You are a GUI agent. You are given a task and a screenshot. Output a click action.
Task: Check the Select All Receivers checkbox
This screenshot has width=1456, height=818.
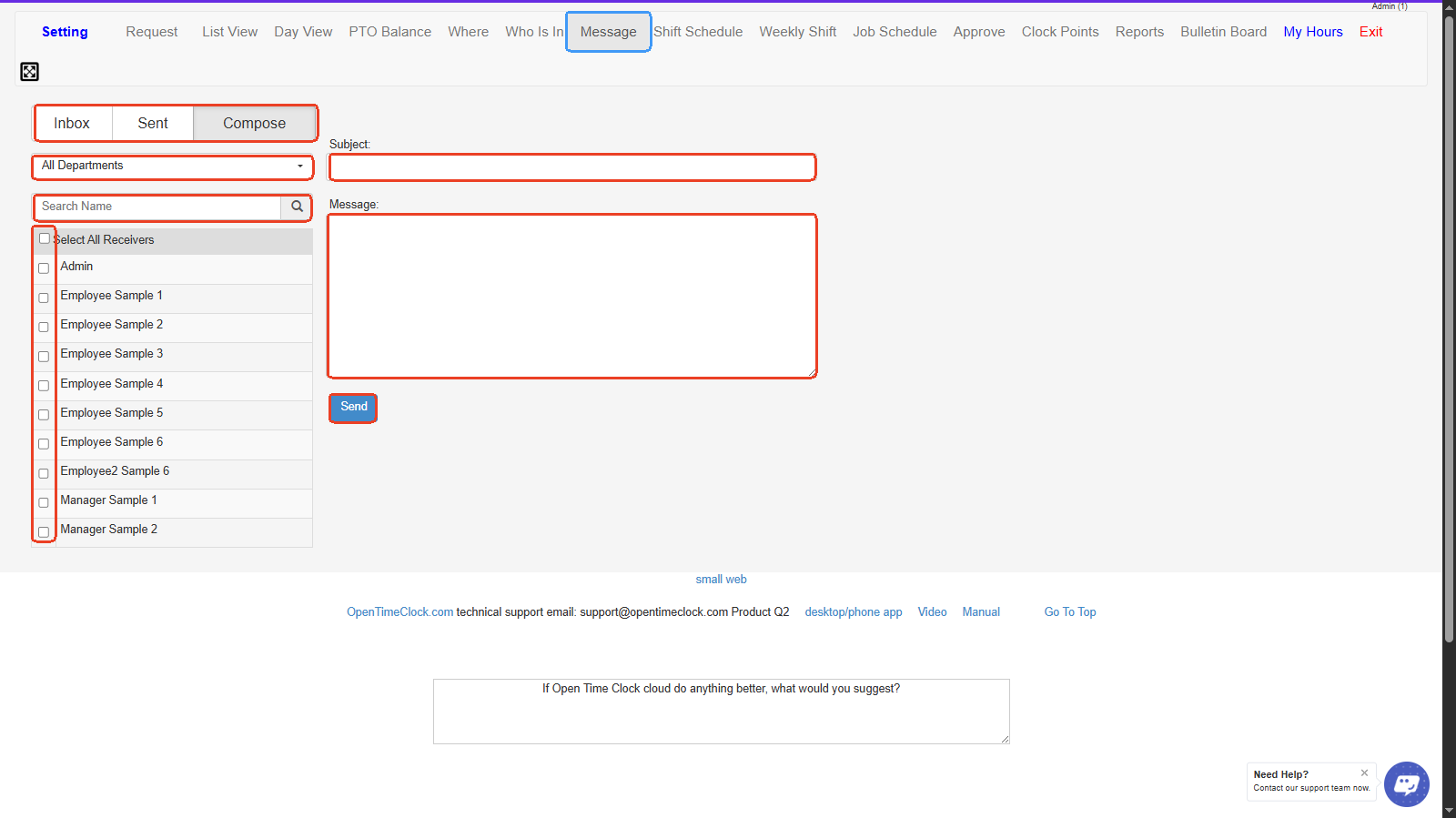[44, 238]
